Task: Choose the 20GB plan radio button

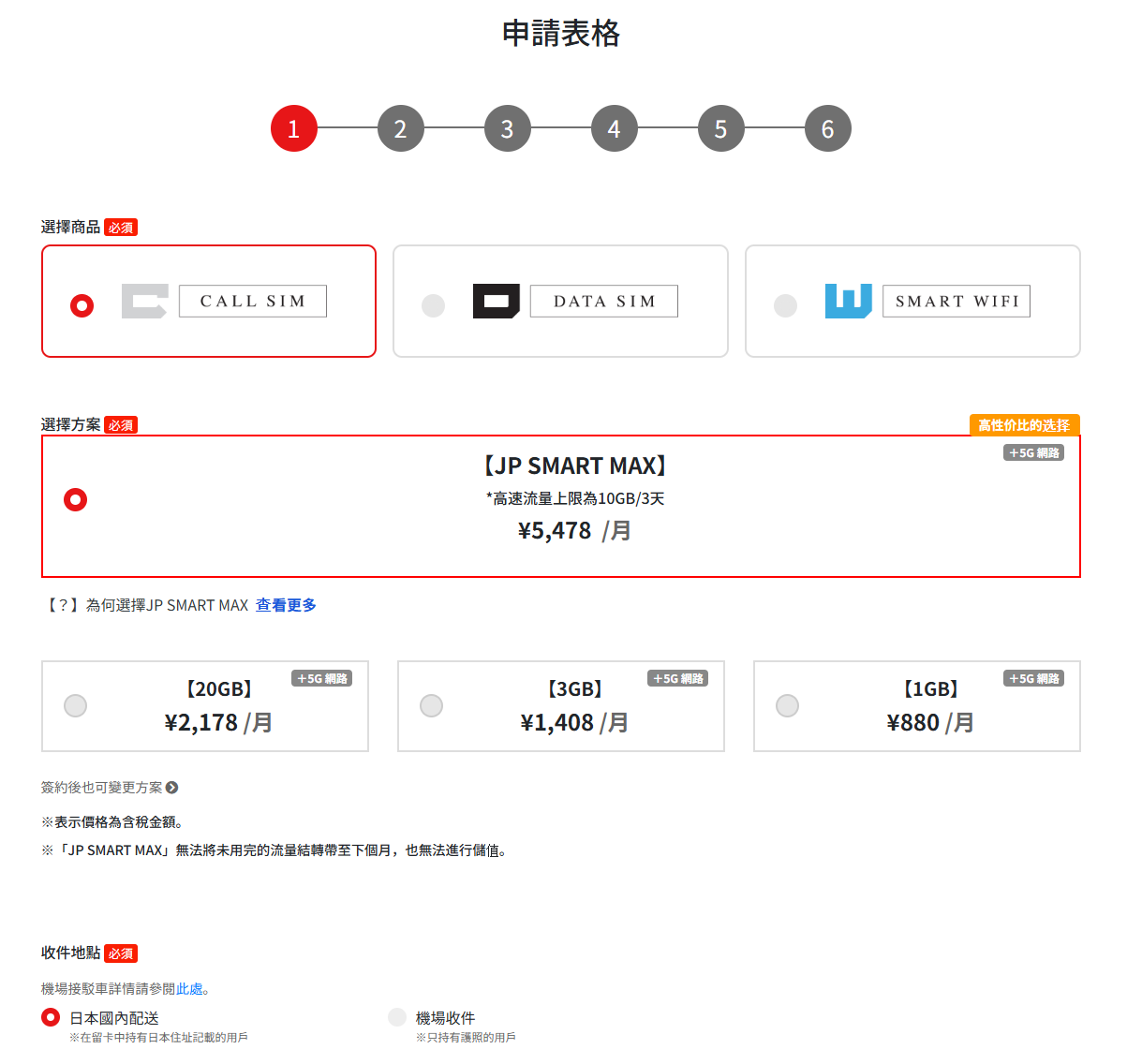Action: (75, 705)
